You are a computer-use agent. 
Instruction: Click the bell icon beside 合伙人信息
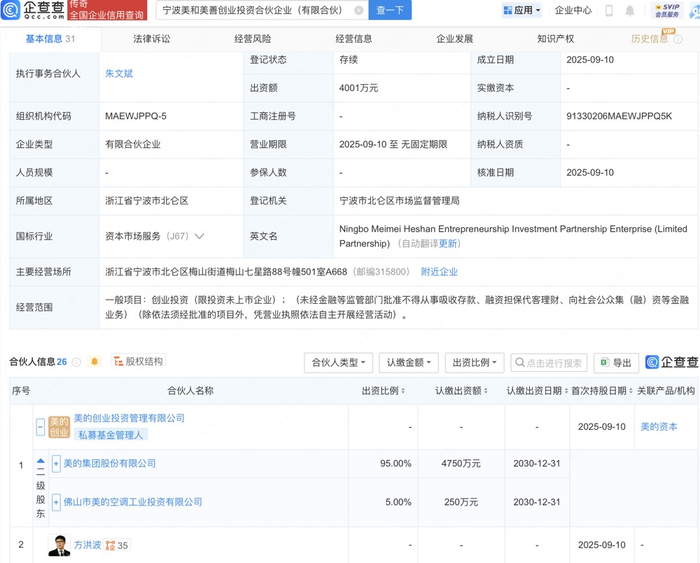95,362
